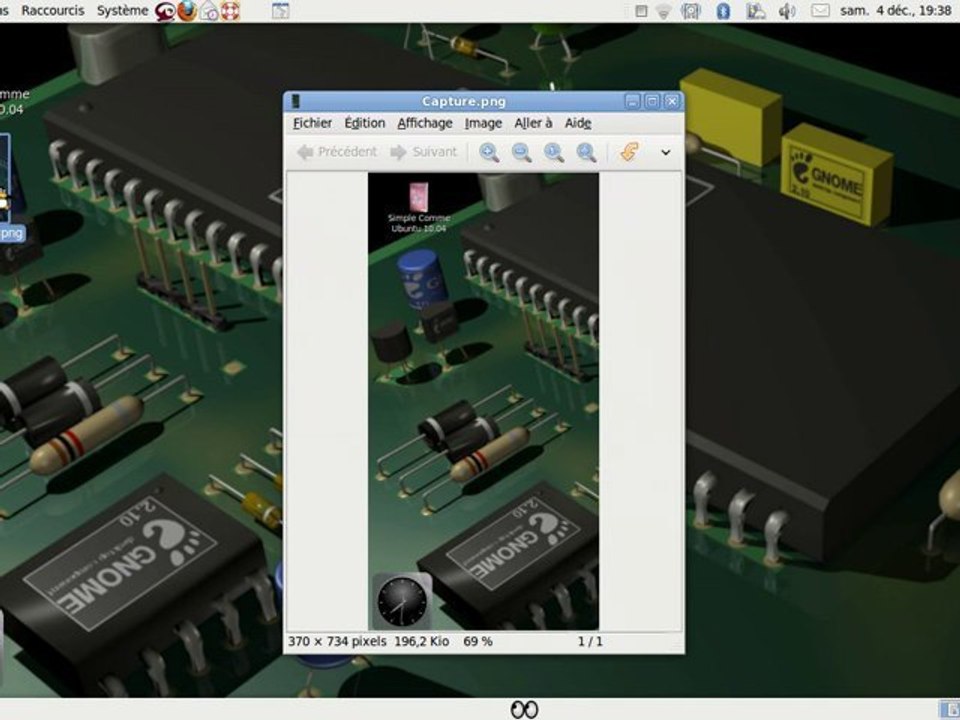
Task: Click the red hat launcher icon in the panel
Action: (x=165, y=11)
